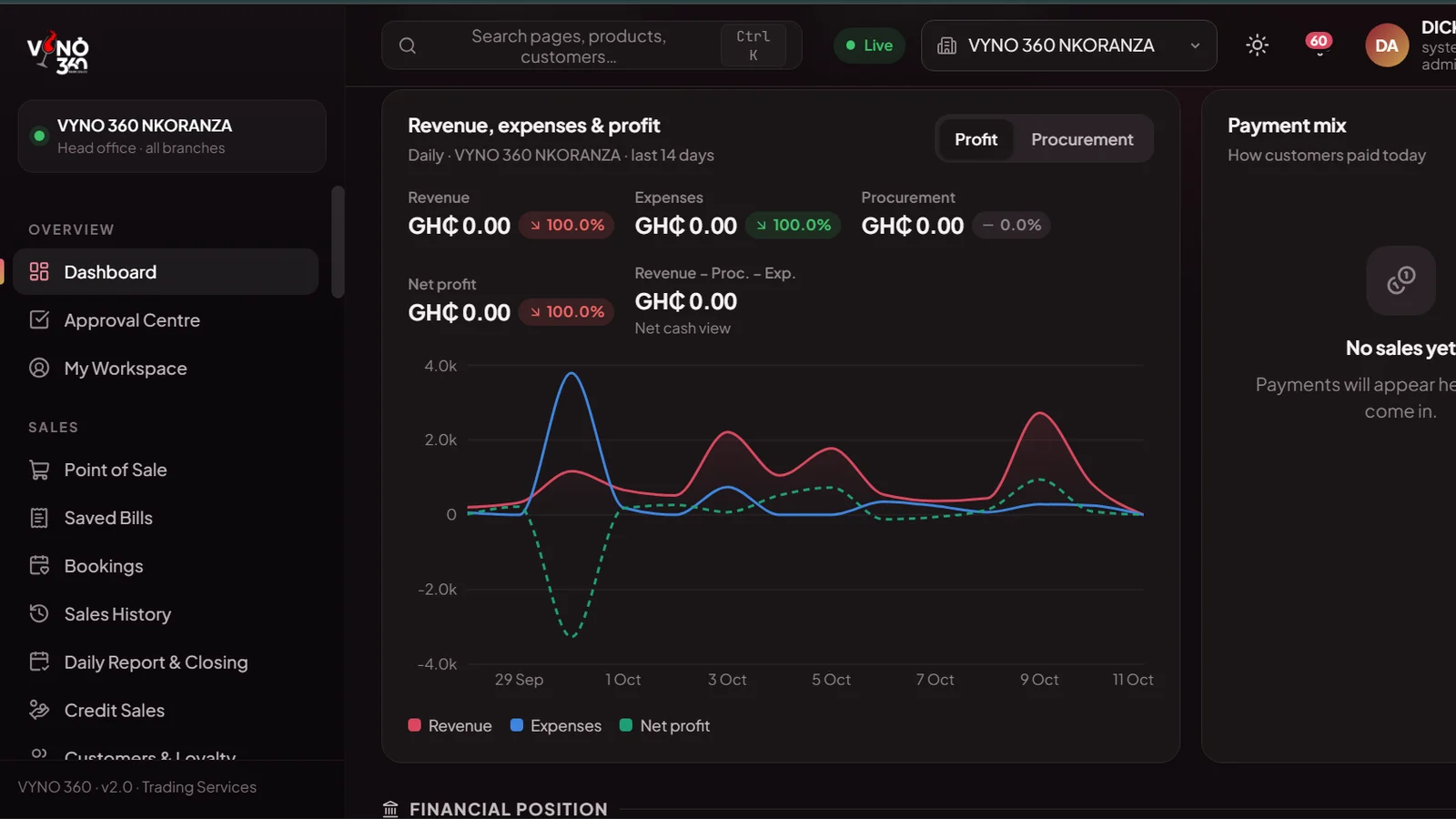
Task: Click the Financial Position bank icon
Action: (x=390, y=809)
